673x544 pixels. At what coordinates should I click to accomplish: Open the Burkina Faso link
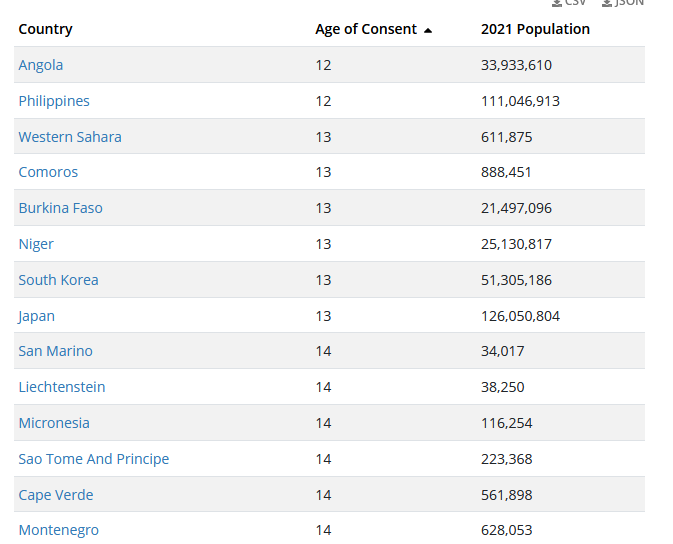point(61,208)
